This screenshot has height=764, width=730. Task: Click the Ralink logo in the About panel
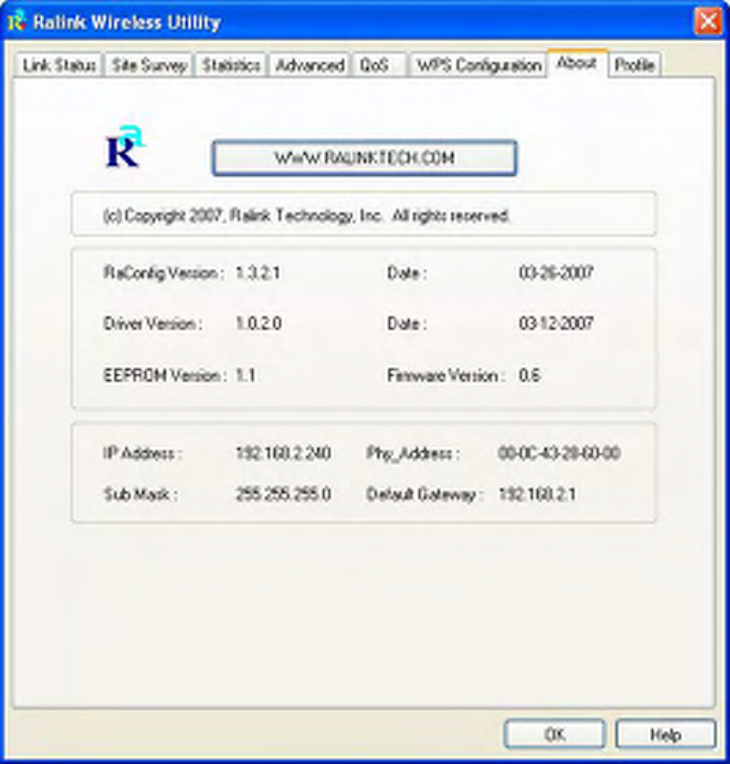(x=125, y=147)
